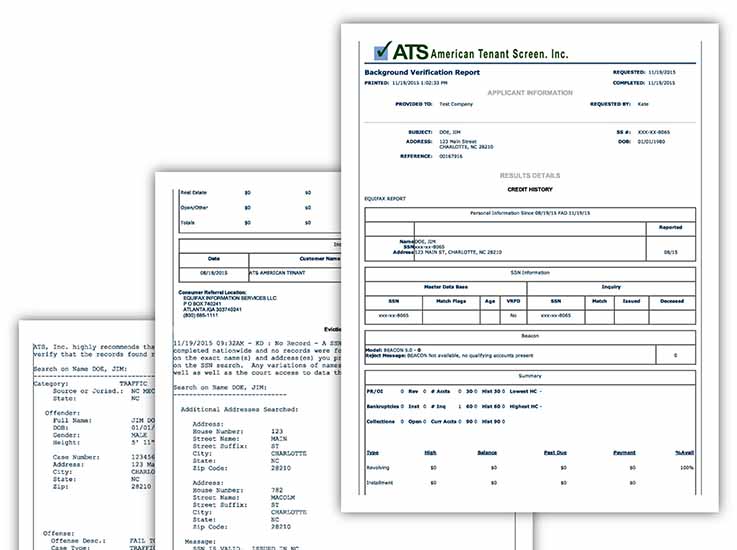Viewport: 737px width, 550px height.
Task: Click the 'REQUESTED BY:' label
Action: 610,104
